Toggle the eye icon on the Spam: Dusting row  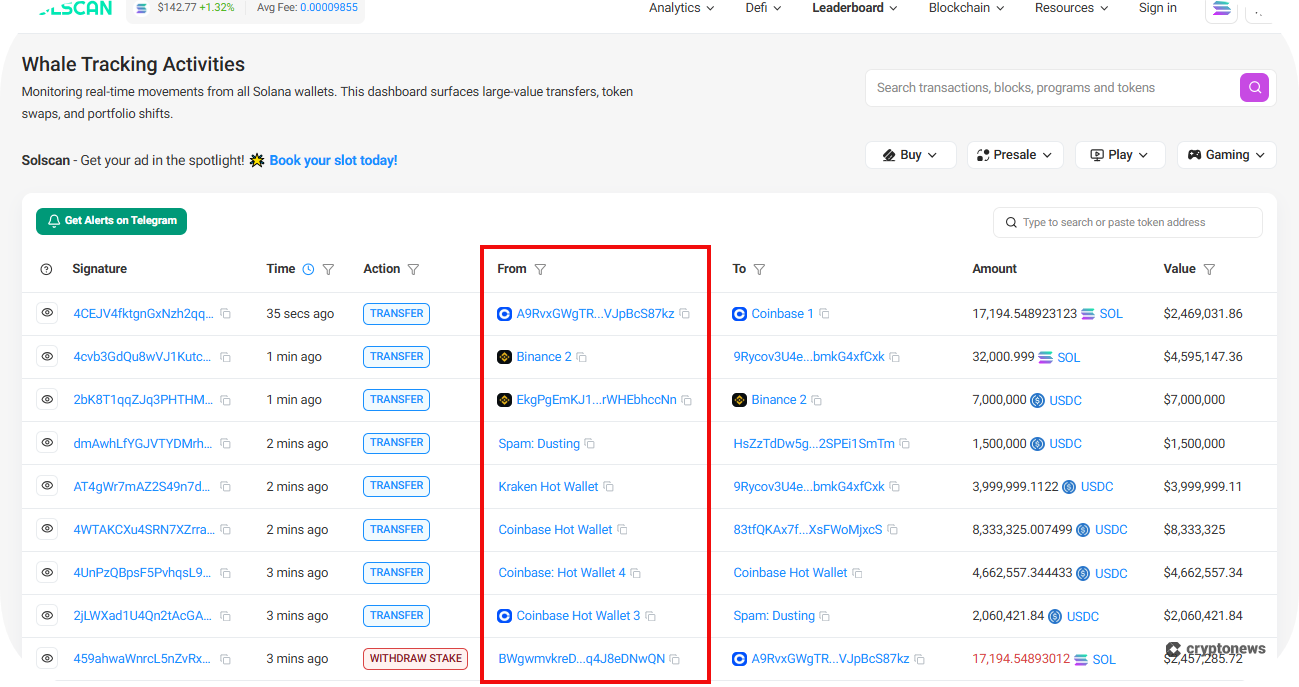click(x=47, y=443)
